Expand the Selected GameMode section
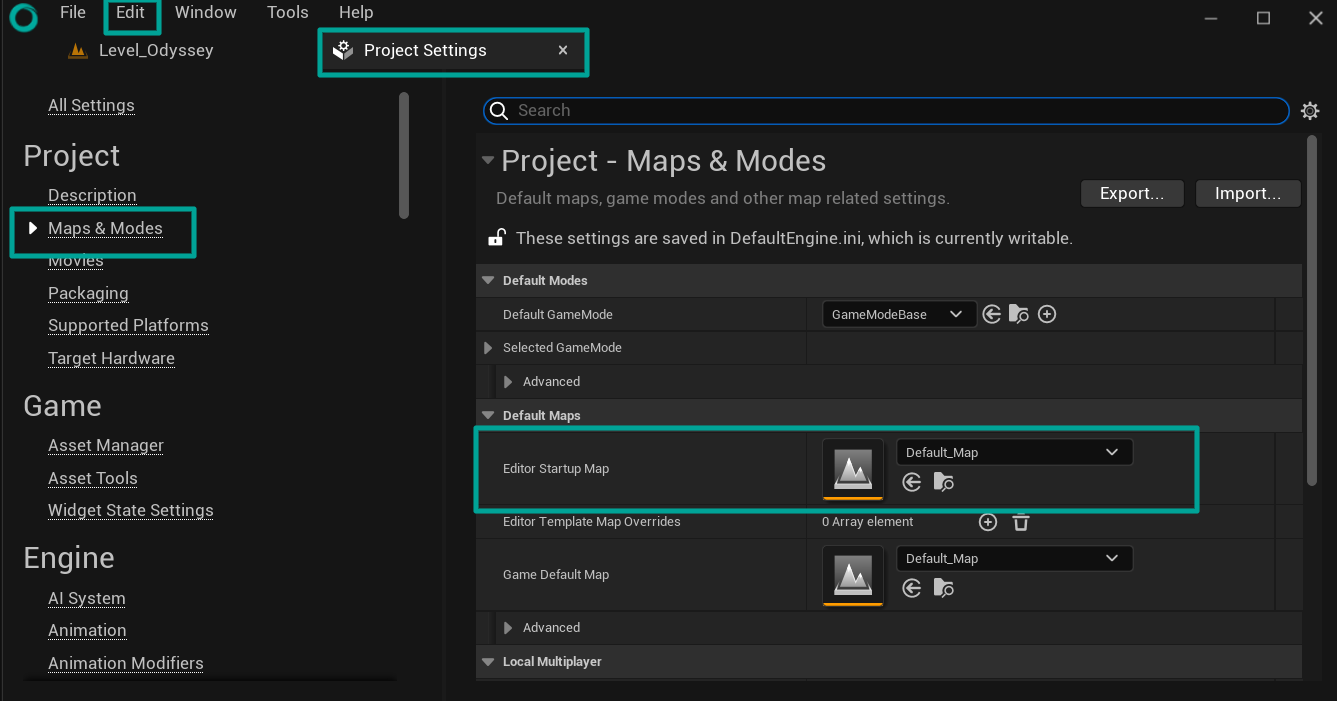Screen dimensions: 1337x701 point(488,348)
